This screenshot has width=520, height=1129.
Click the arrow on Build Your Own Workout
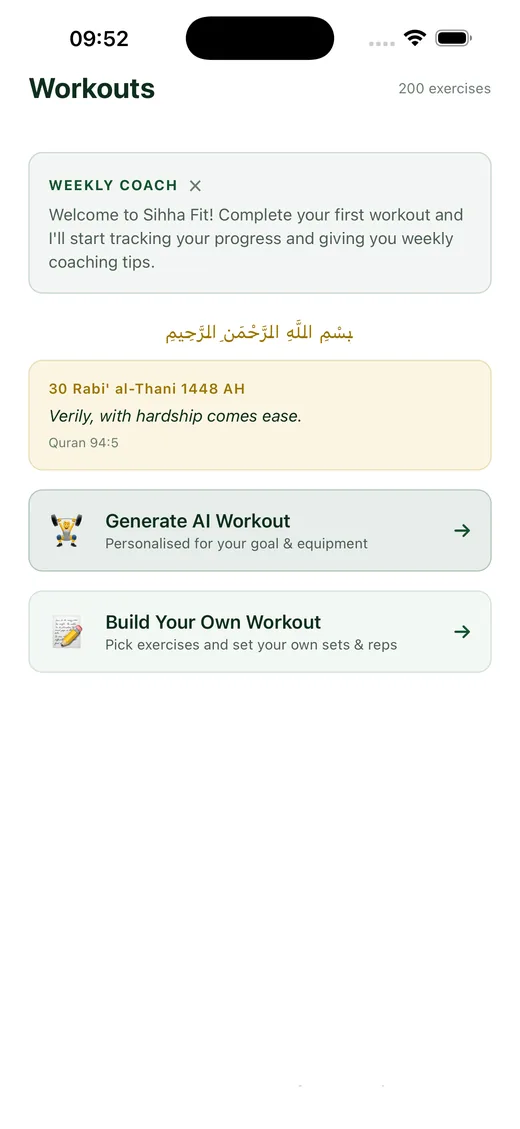click(462, 631)
